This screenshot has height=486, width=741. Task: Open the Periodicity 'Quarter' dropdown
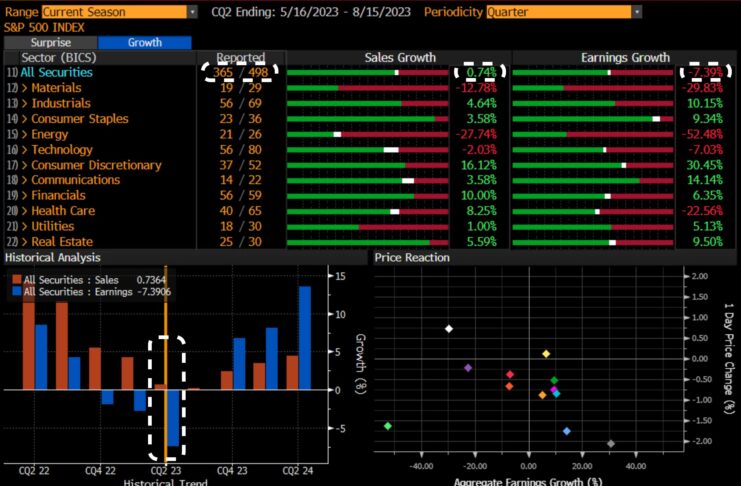[x=564, y=11]
